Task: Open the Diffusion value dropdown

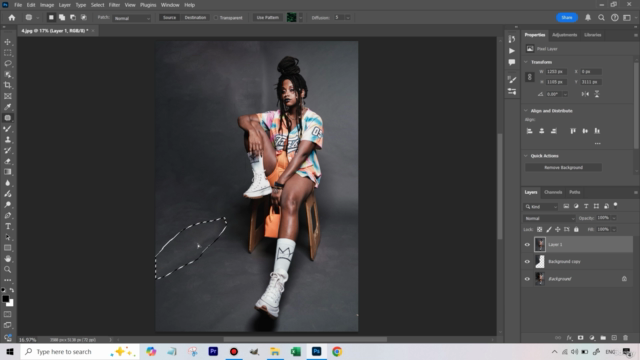Action: point(348,18)
